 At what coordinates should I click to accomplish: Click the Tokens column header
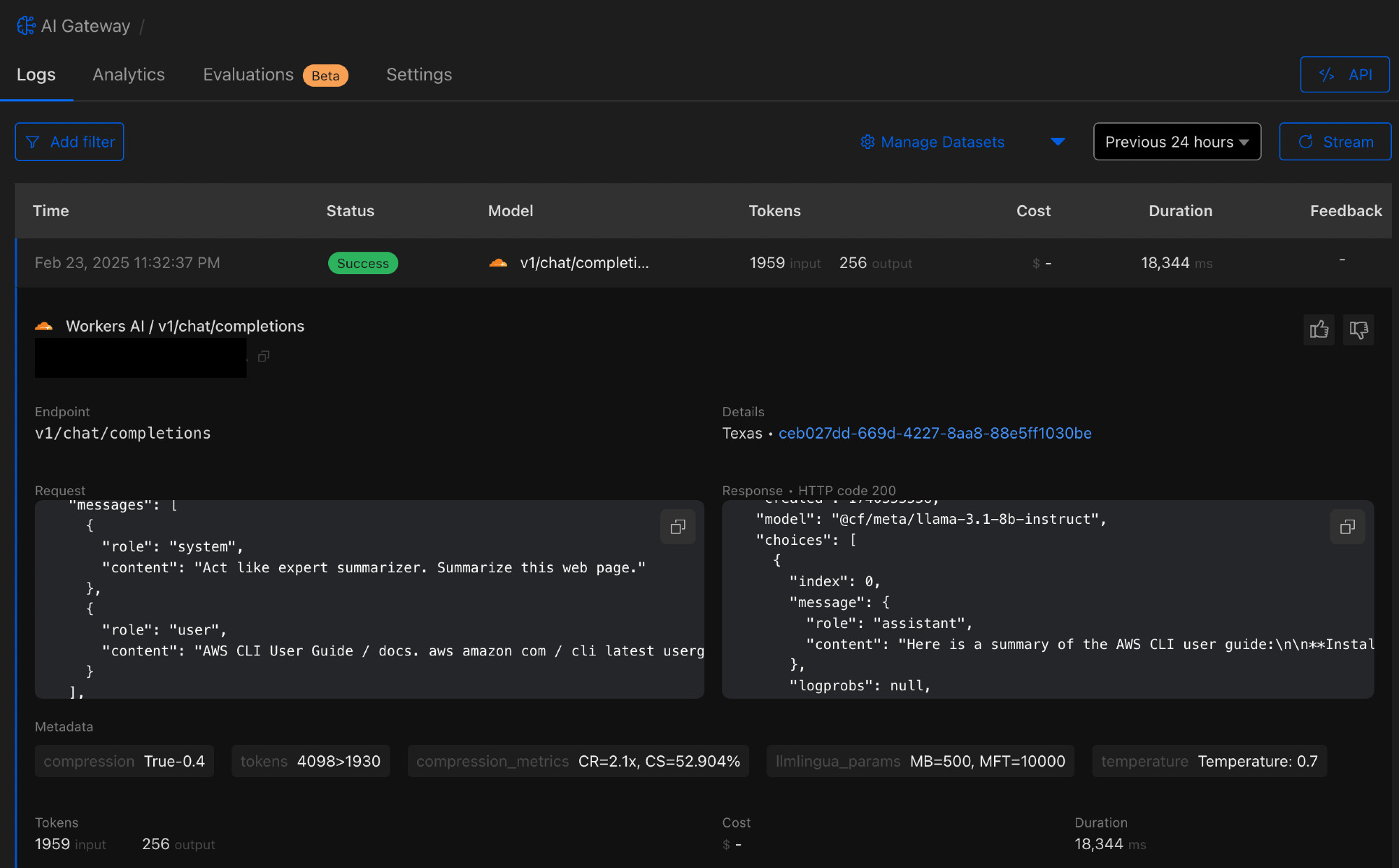pyautogui.click(x=775, y=211)
